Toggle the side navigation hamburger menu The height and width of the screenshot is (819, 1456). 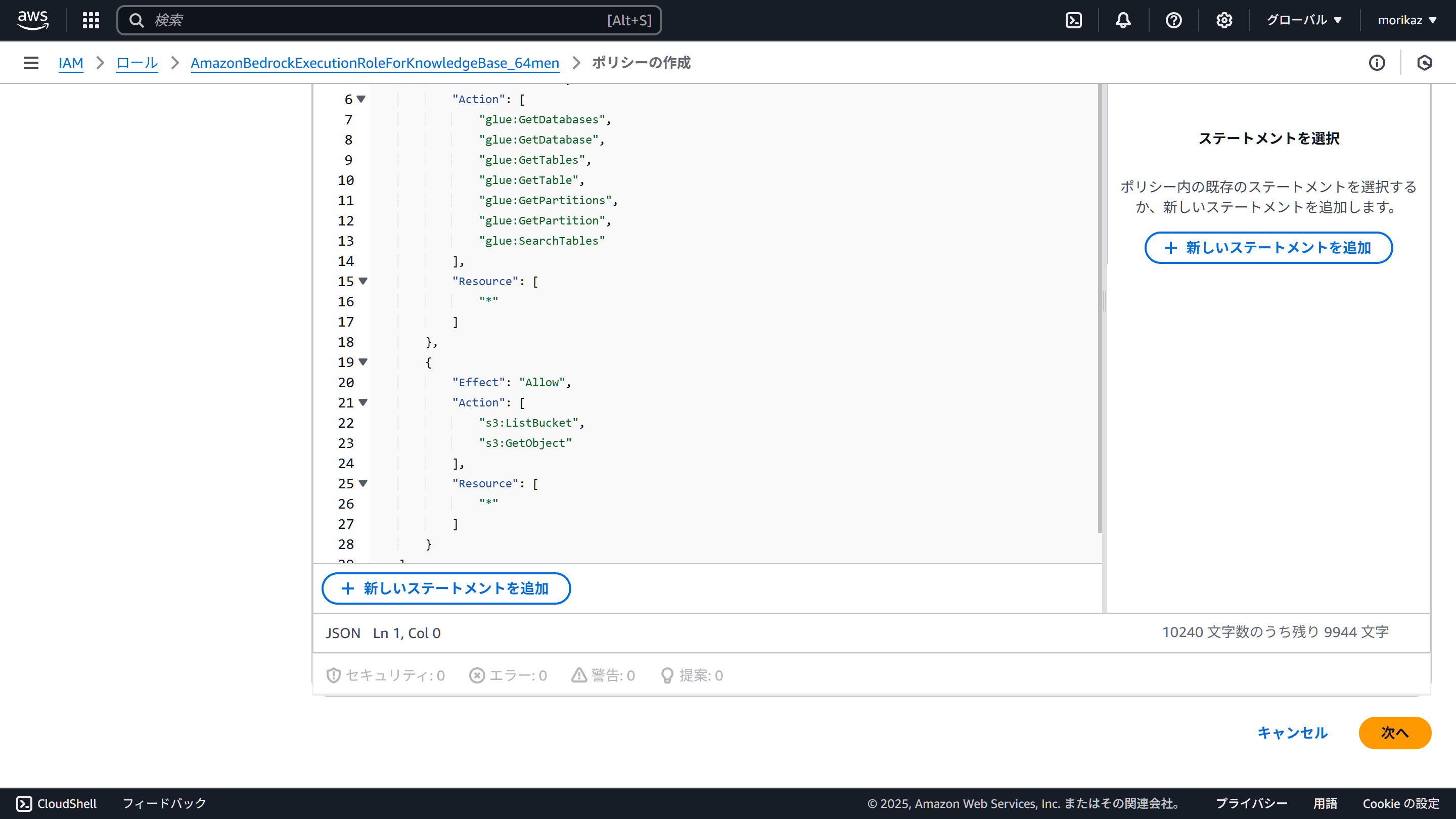pyautogui.click(x=31, y=63)
